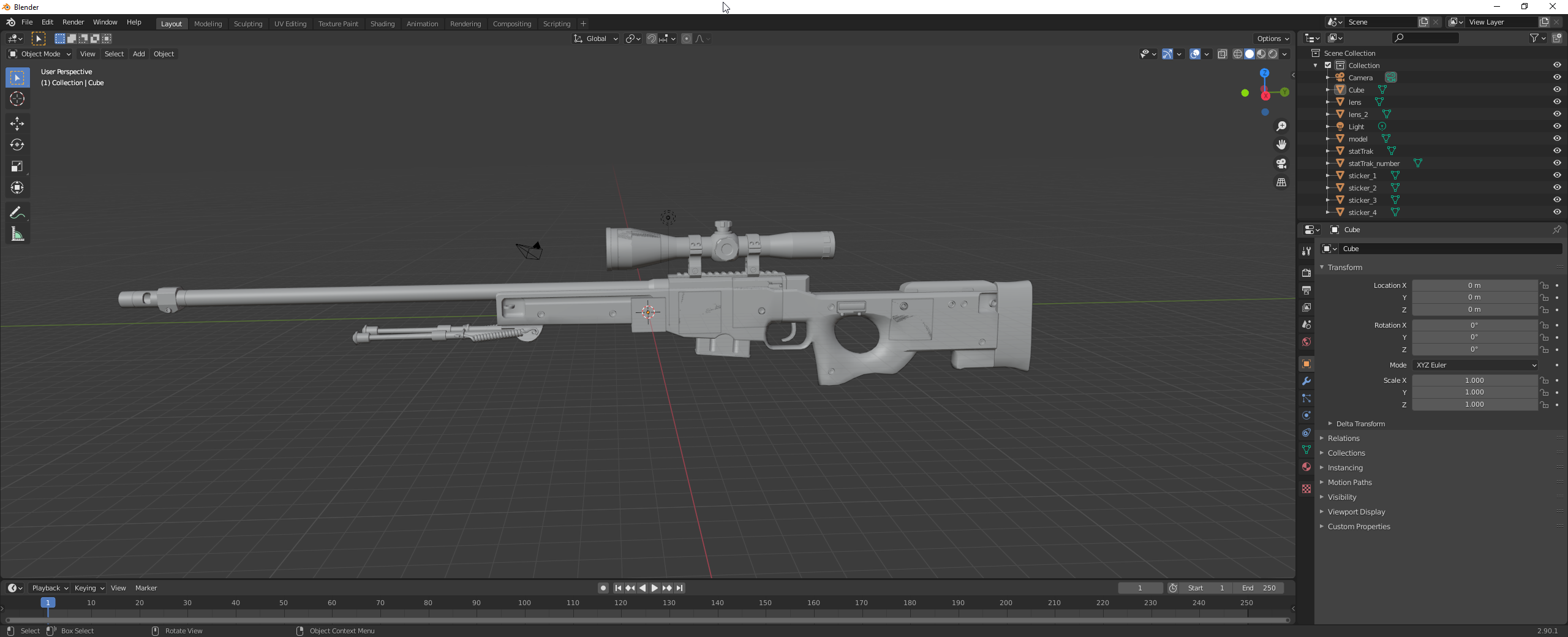Image resolution: width=1568 pixels, height=637 pixels.
Task: Pick the Annotate tool
Action: tap(17, 213)
